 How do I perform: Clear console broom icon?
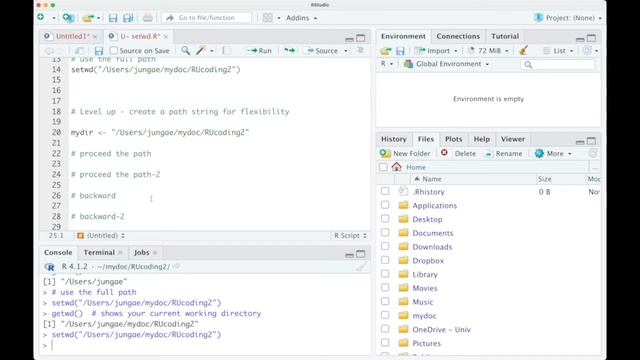point(362,267)
